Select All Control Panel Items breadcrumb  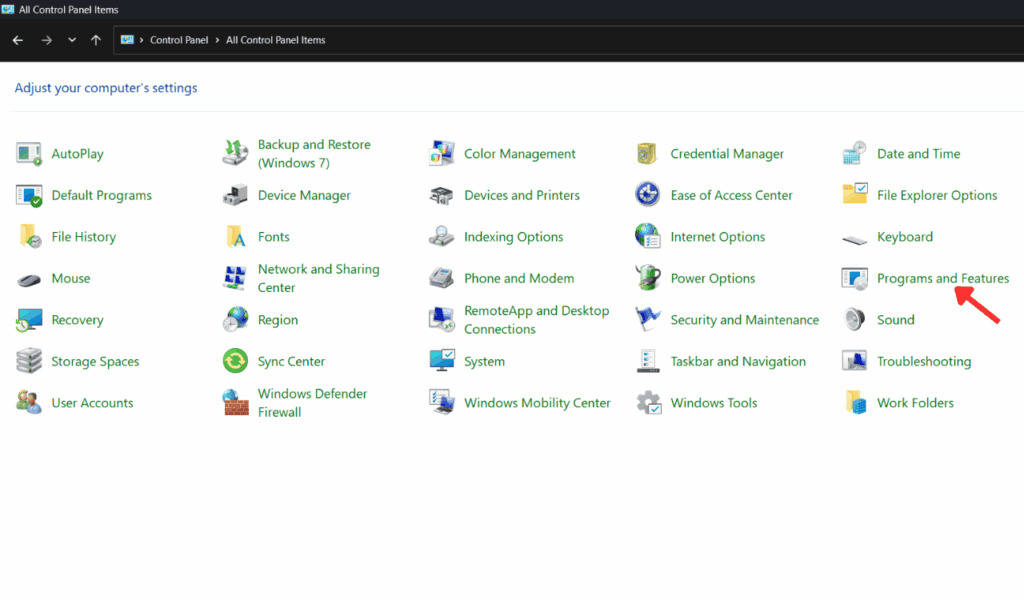pos(275,40)
